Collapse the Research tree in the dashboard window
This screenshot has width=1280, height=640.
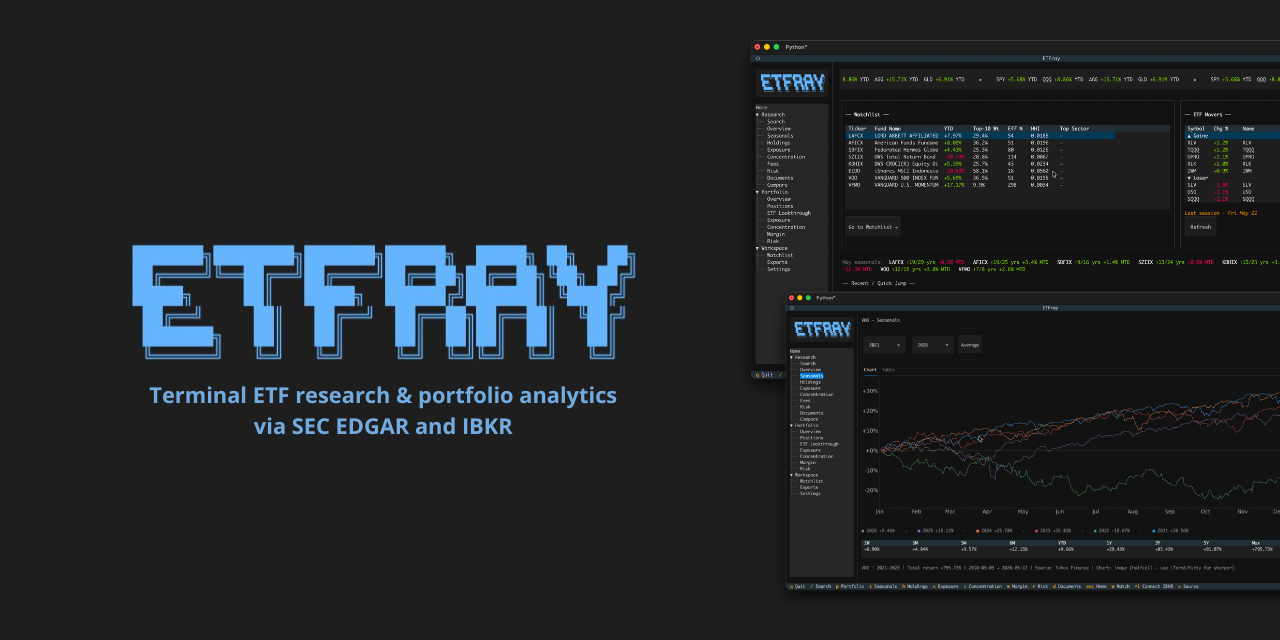(757, 114)
